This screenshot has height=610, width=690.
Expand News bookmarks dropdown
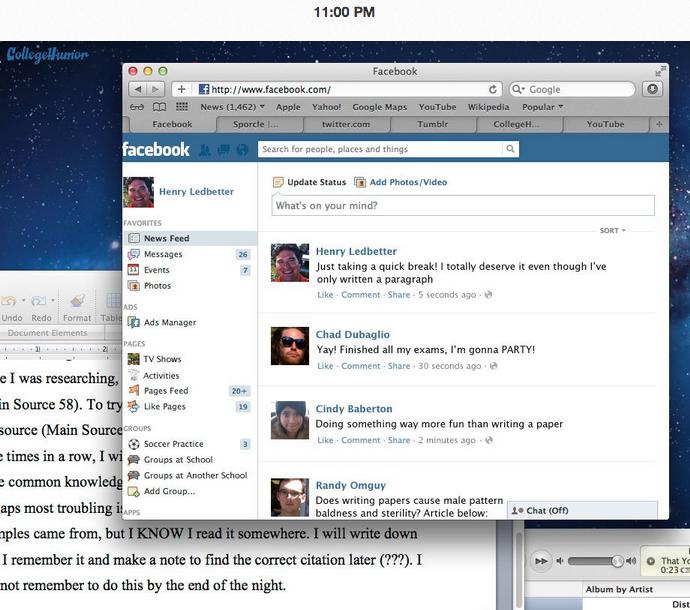click(232, 107)
